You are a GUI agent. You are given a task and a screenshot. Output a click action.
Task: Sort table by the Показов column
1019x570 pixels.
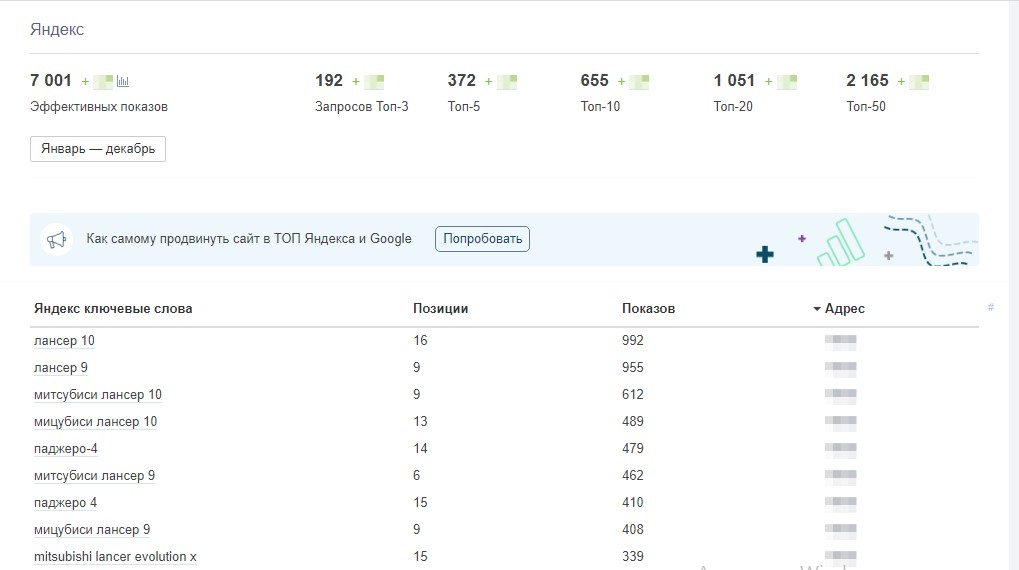(x=648, y=309)
